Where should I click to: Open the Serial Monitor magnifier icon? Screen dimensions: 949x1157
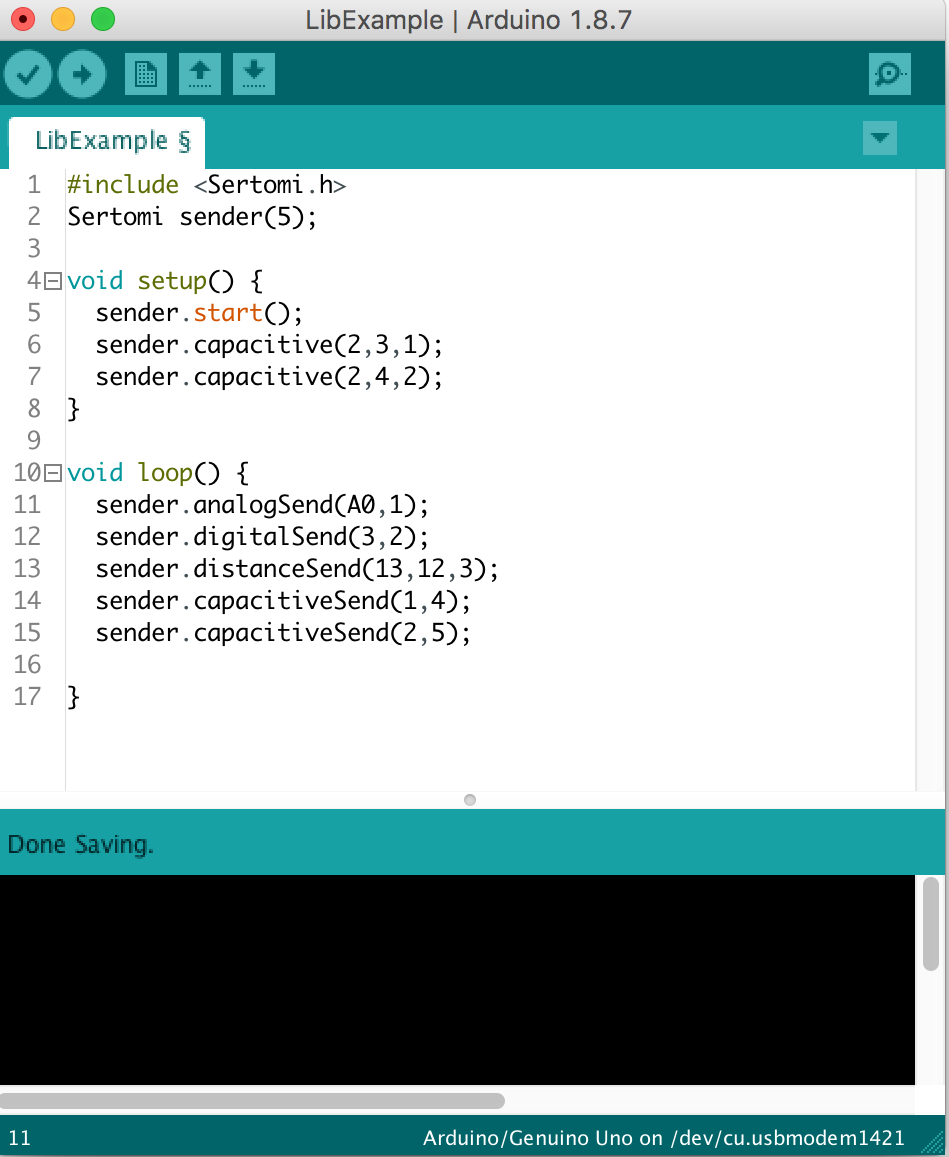coord(889,74)
